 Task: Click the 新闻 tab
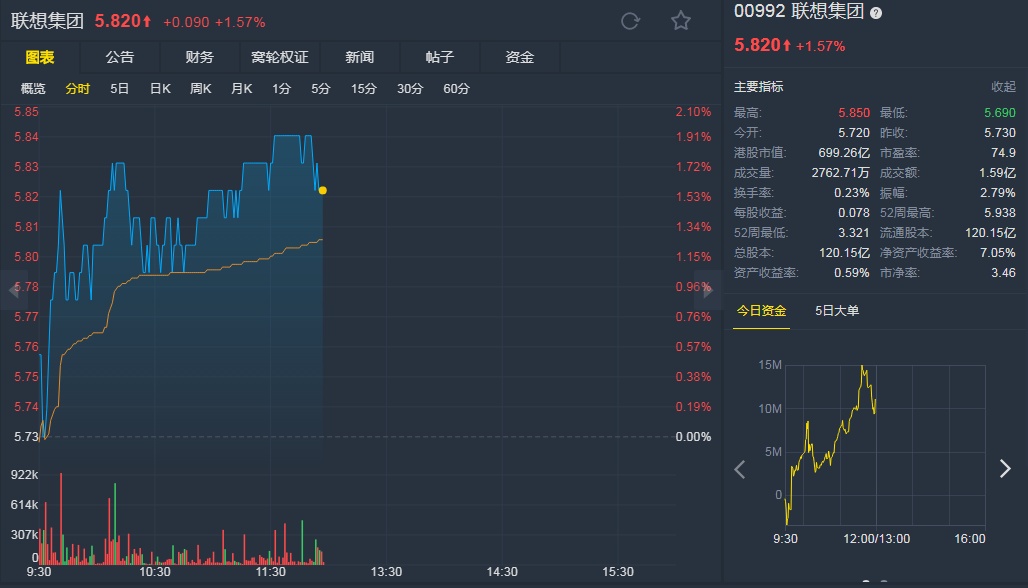pyautogui.click(x=360, y=57)
